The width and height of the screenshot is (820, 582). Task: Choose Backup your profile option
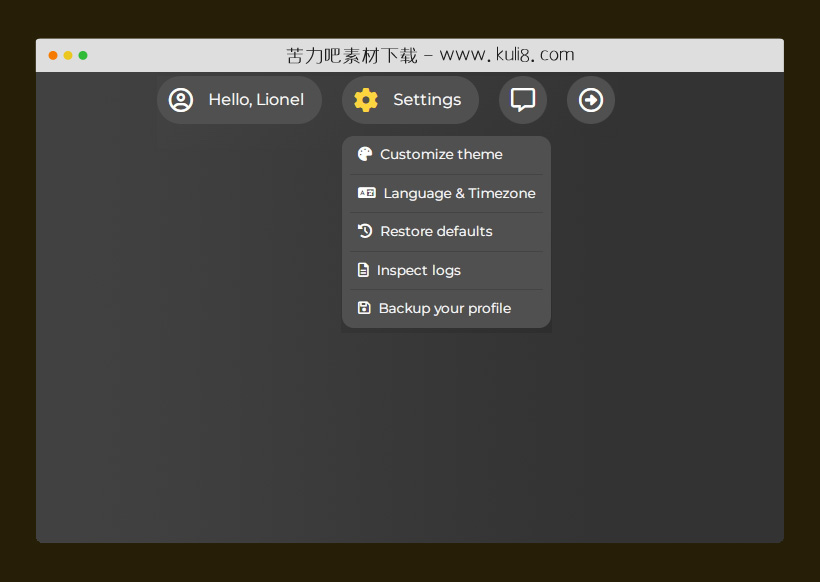point(444,308)
